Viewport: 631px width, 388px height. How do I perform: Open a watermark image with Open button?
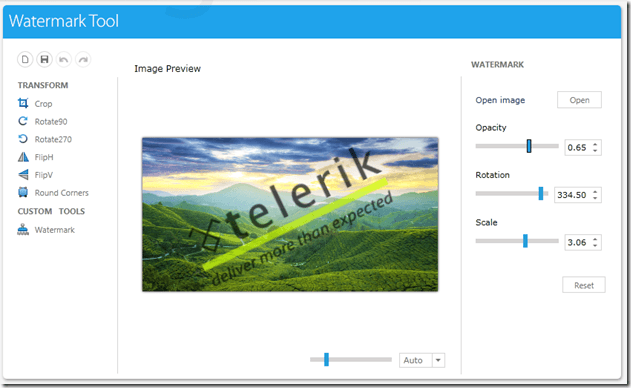tap(579, 100)
